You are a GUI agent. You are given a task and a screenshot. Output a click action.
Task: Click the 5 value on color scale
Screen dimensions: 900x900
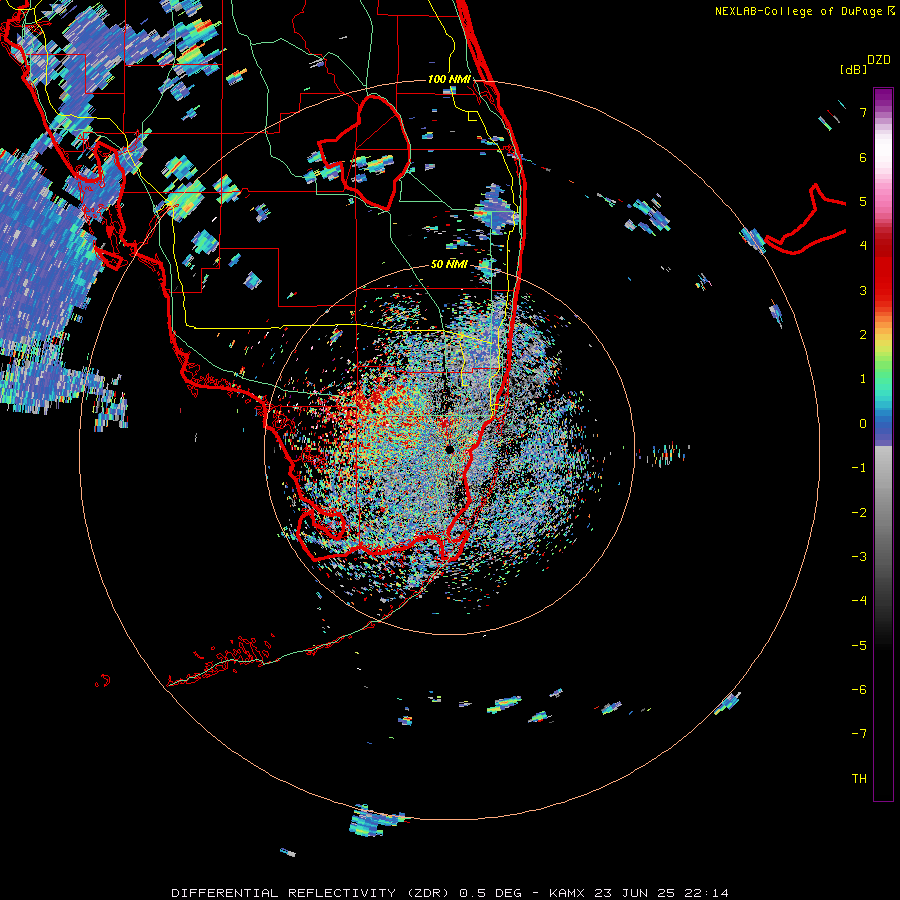pos(863,201)
